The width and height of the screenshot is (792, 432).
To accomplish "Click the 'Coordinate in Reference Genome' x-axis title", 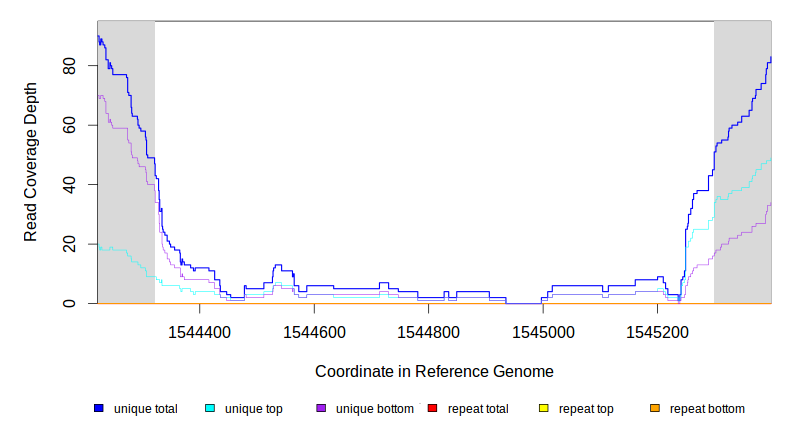I will pyautogui.click(x=434, y=371).
